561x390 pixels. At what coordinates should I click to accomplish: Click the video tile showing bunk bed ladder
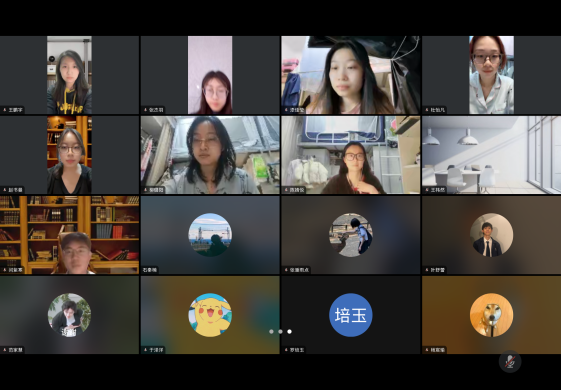click(351, 155)
